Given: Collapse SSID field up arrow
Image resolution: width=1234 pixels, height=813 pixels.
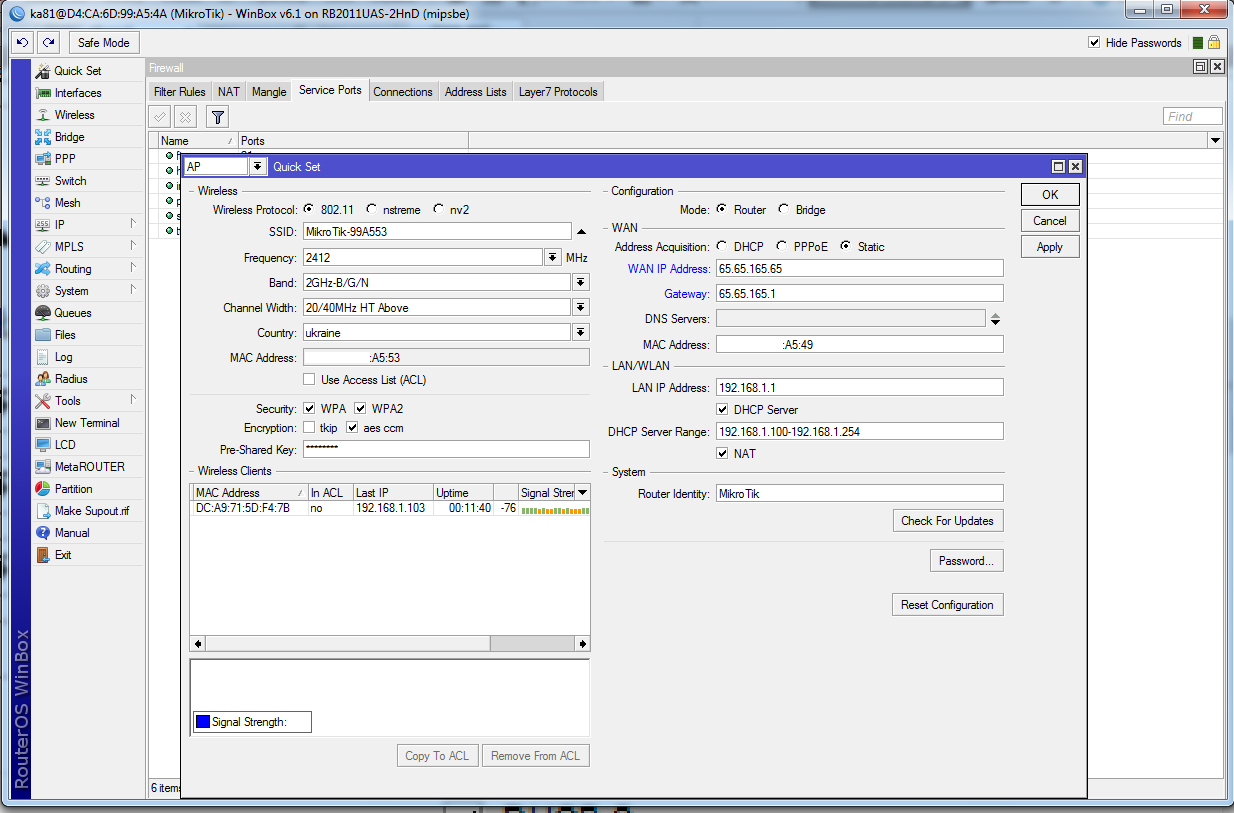Looking at the screenshot, I should coord(581,232).
